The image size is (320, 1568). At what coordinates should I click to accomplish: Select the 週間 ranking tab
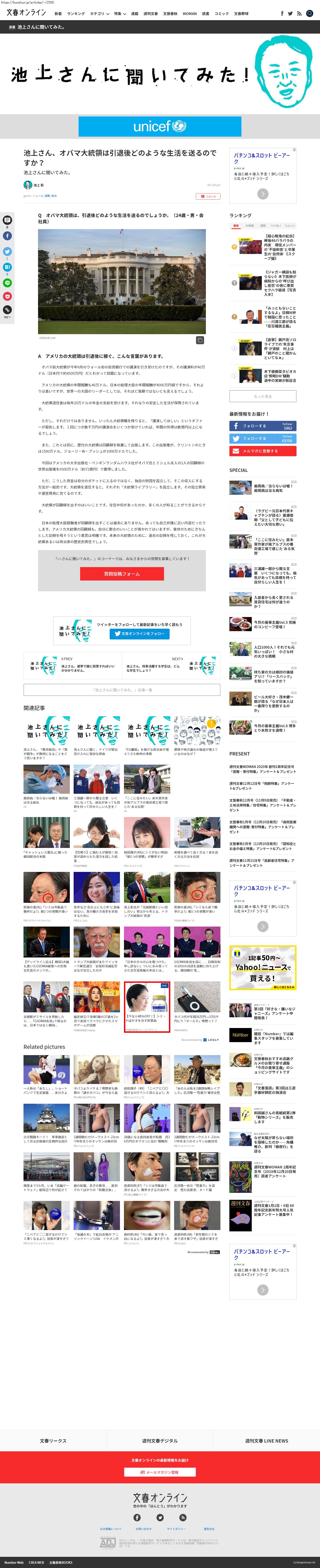[x=263, y=226]
